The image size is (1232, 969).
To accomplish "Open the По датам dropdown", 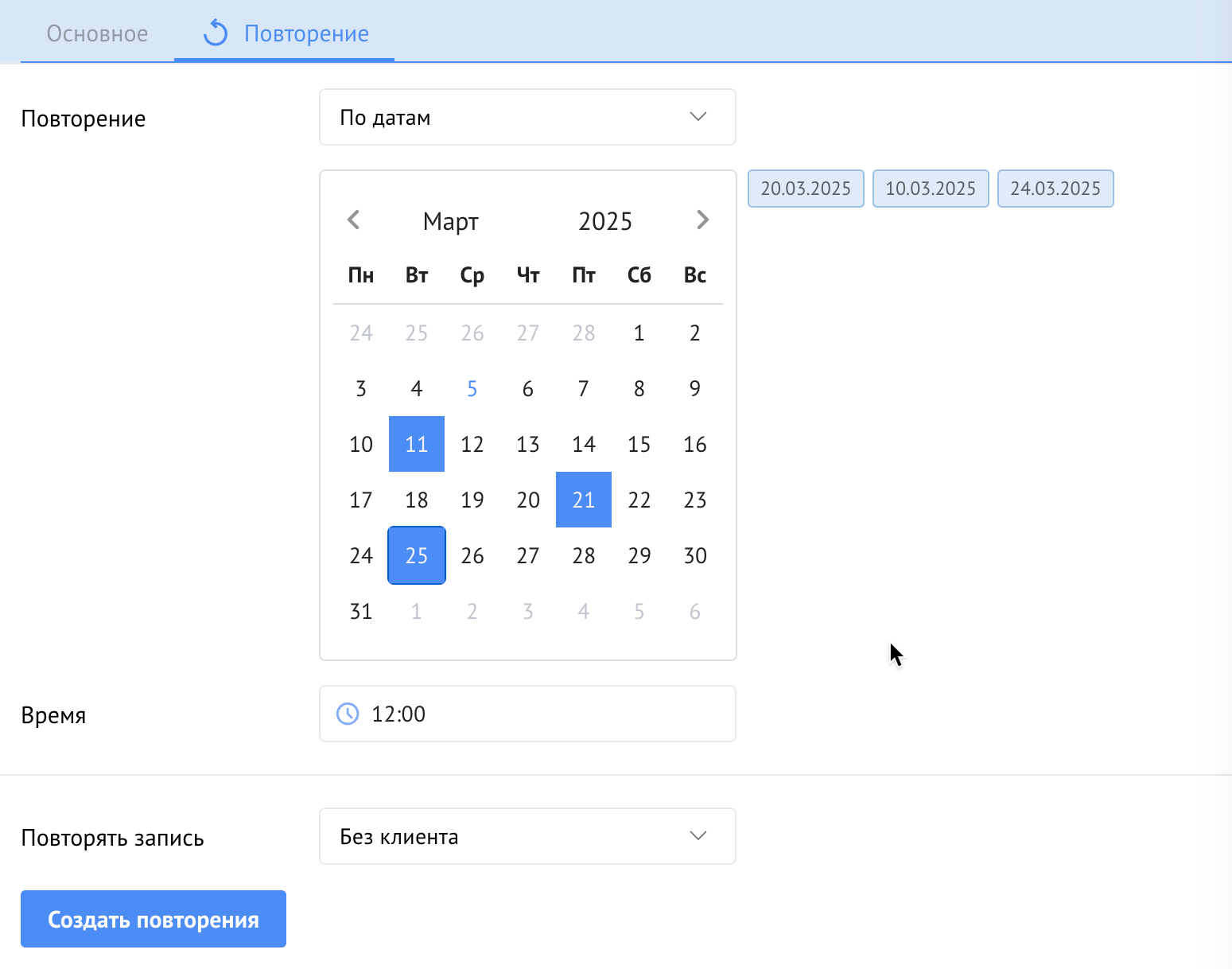I will click(x=527, y=117).
